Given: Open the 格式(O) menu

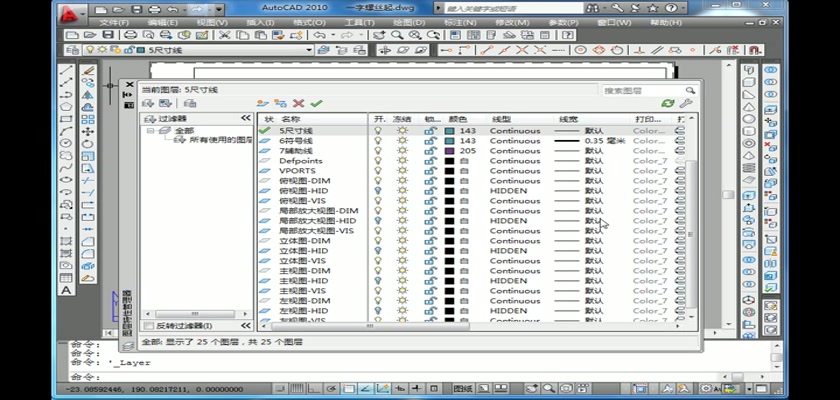Looking at the screenshot, I should pyautogui.click(x=309, y=23).
